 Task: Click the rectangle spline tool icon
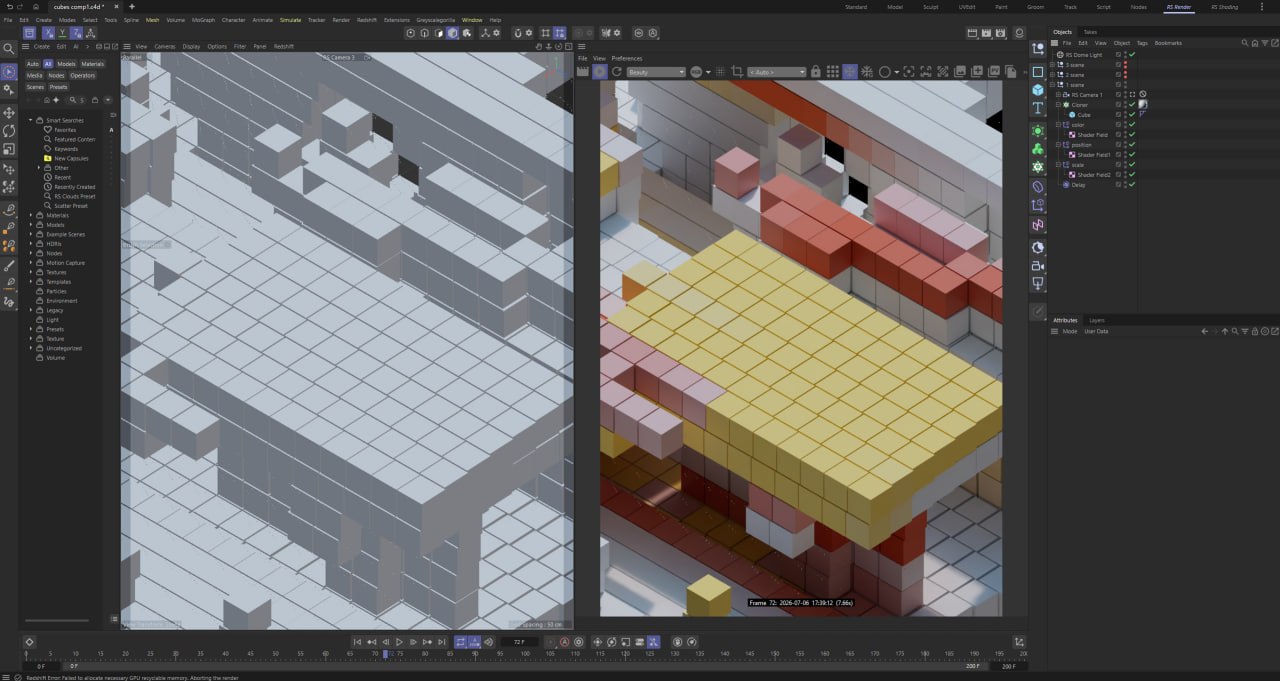click(1038, 72)
